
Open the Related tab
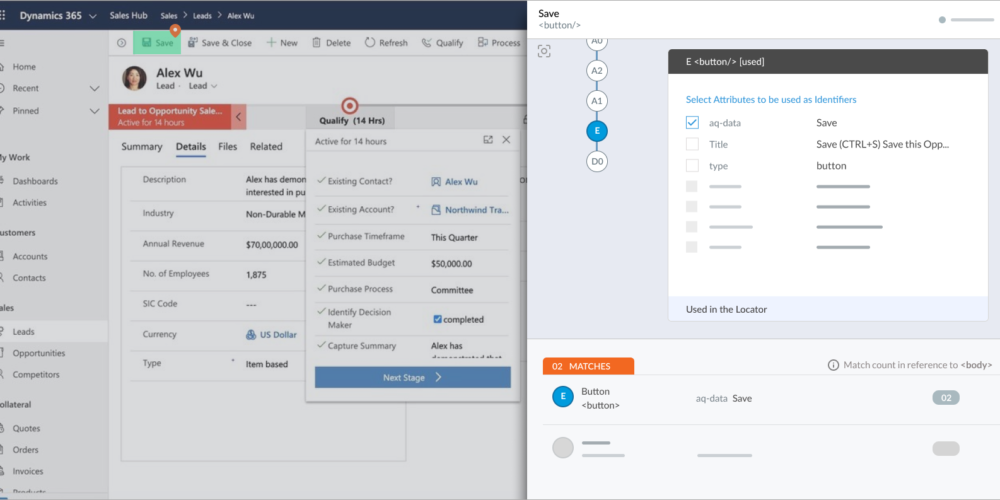coord(266,147)
